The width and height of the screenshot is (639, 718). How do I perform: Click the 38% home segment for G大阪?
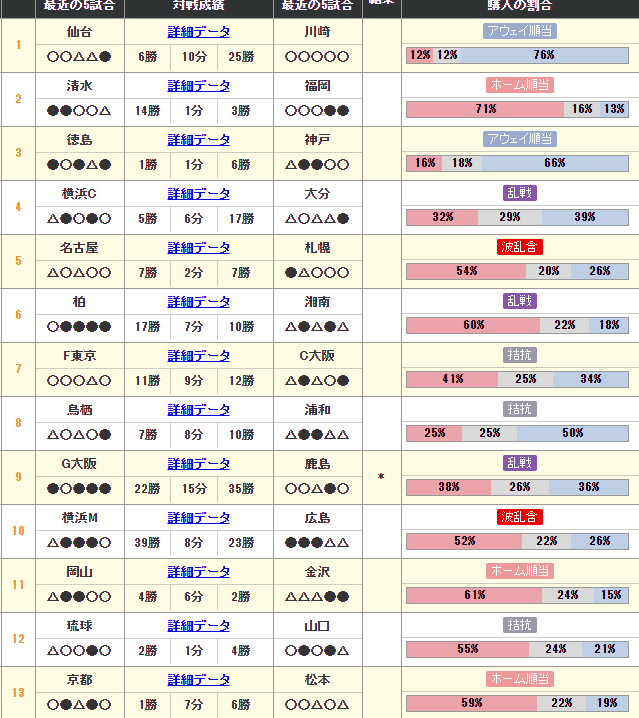point(448,488)
